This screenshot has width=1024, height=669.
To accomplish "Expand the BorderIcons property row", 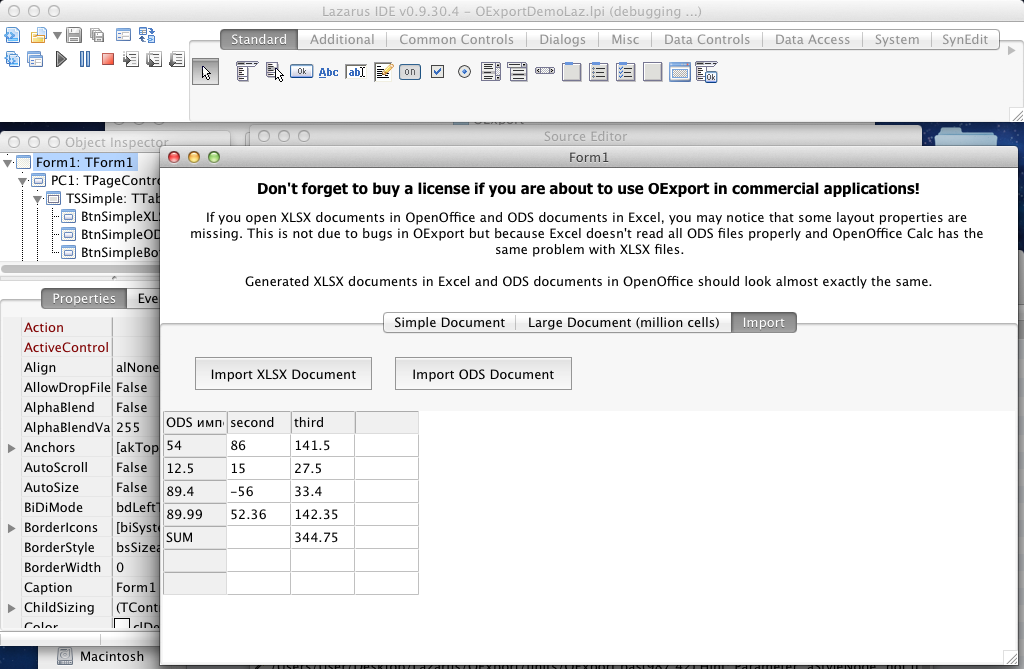I will [11, 528].
